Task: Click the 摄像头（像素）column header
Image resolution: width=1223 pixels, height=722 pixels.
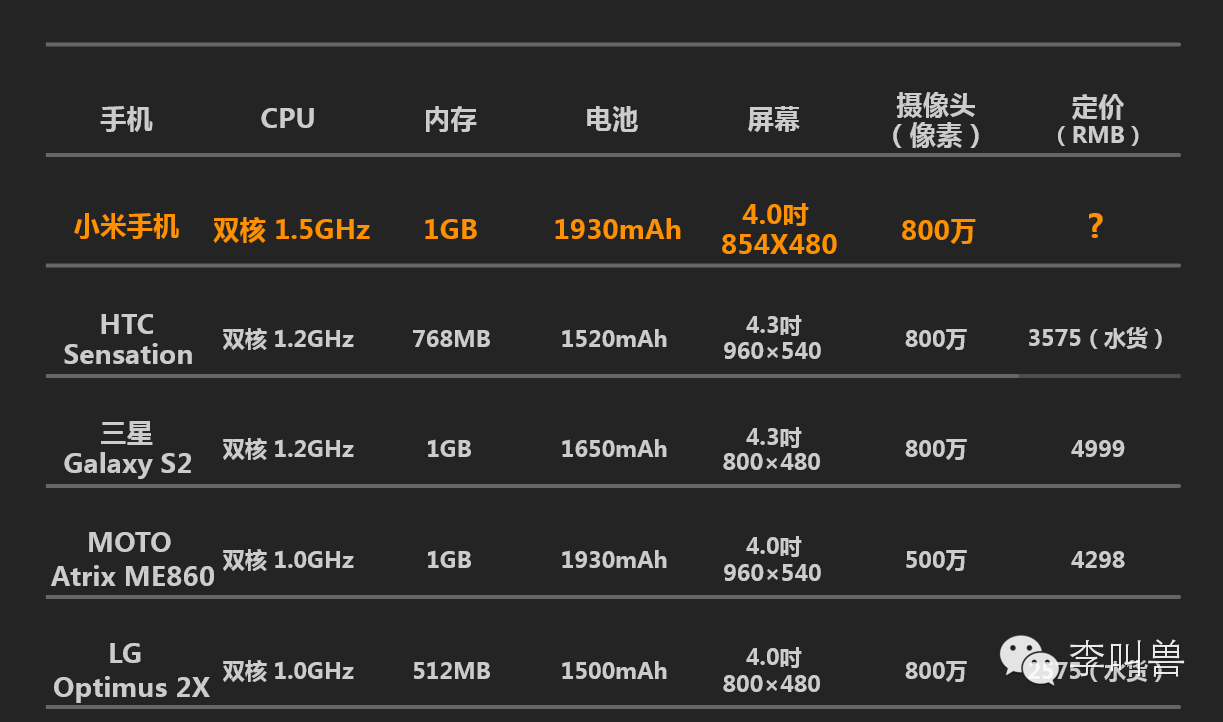Action: (x=936, y=119)
